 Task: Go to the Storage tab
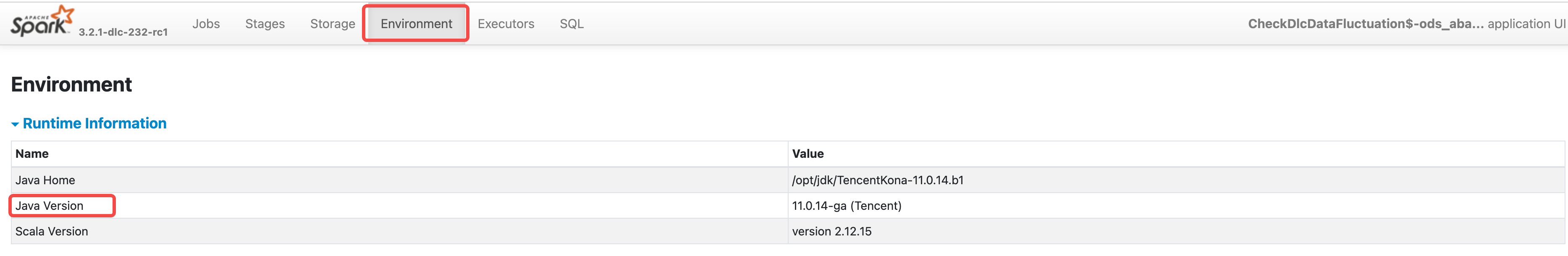(332, 24)
